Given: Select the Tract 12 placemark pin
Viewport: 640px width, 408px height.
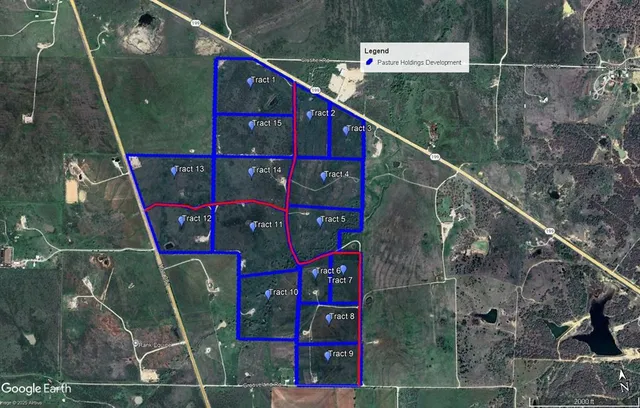Looking at the screenshot, I should click(182, 219).
